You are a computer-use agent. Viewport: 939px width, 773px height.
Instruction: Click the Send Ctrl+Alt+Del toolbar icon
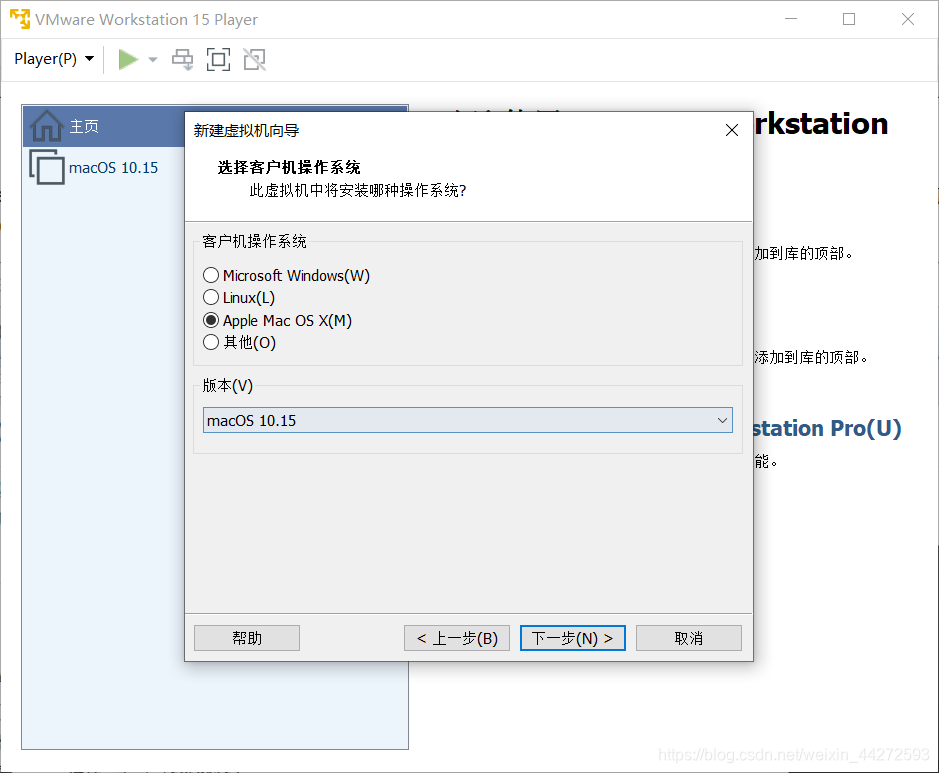(x=182, y=59)
